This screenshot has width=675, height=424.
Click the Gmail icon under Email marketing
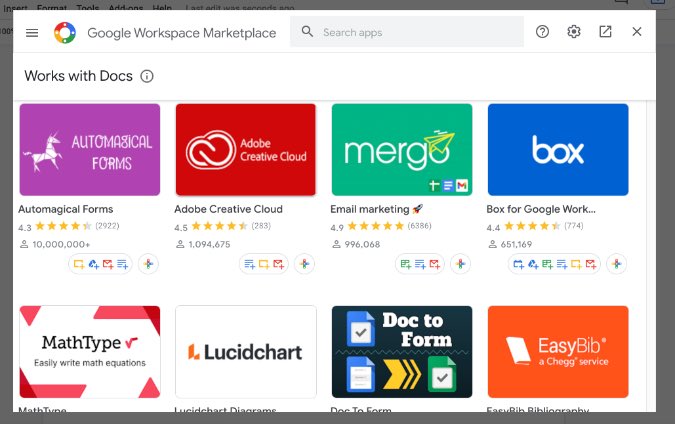435,264
